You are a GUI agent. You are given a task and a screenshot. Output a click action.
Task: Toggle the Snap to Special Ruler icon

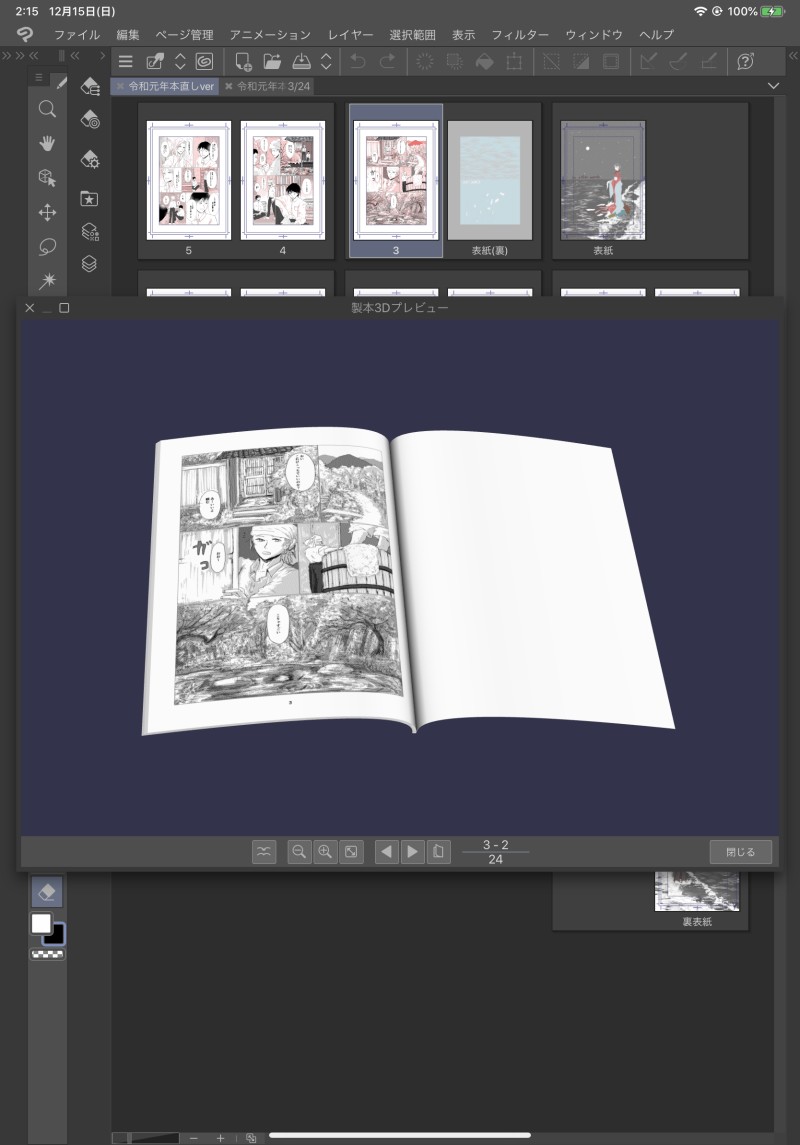tap(678, 62)
